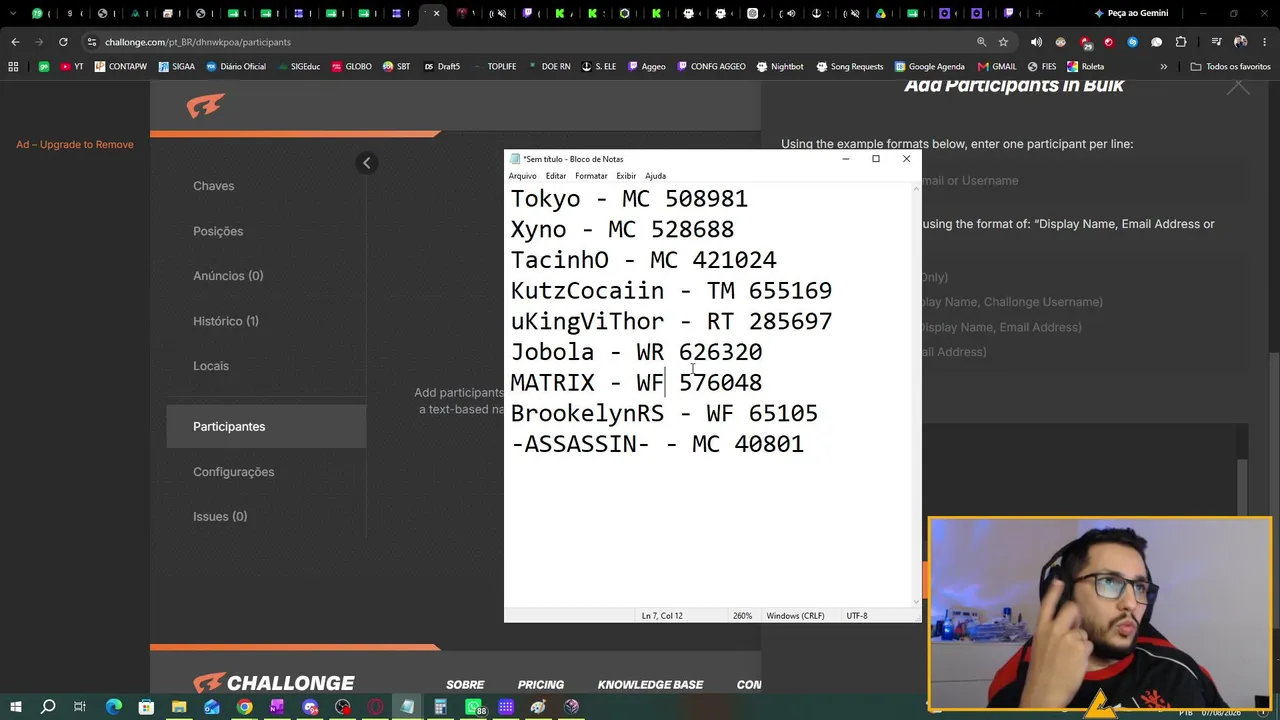Open Issues (0) in the sidebar

(220, 516)
